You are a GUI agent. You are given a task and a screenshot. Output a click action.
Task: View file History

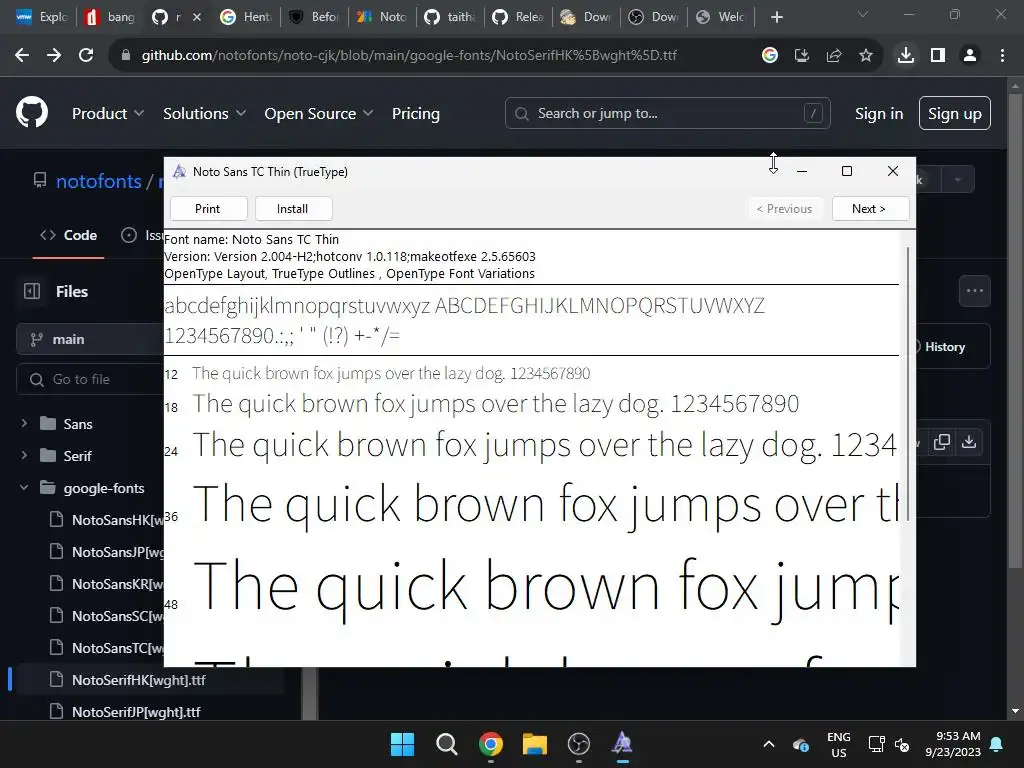pyautogui.click(x=944, y=347)
